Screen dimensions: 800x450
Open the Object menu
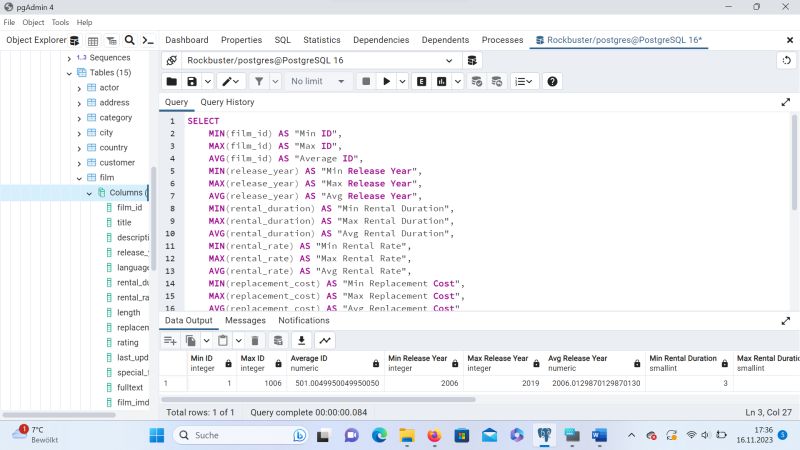pyautogui.click(x=33, y=22)
